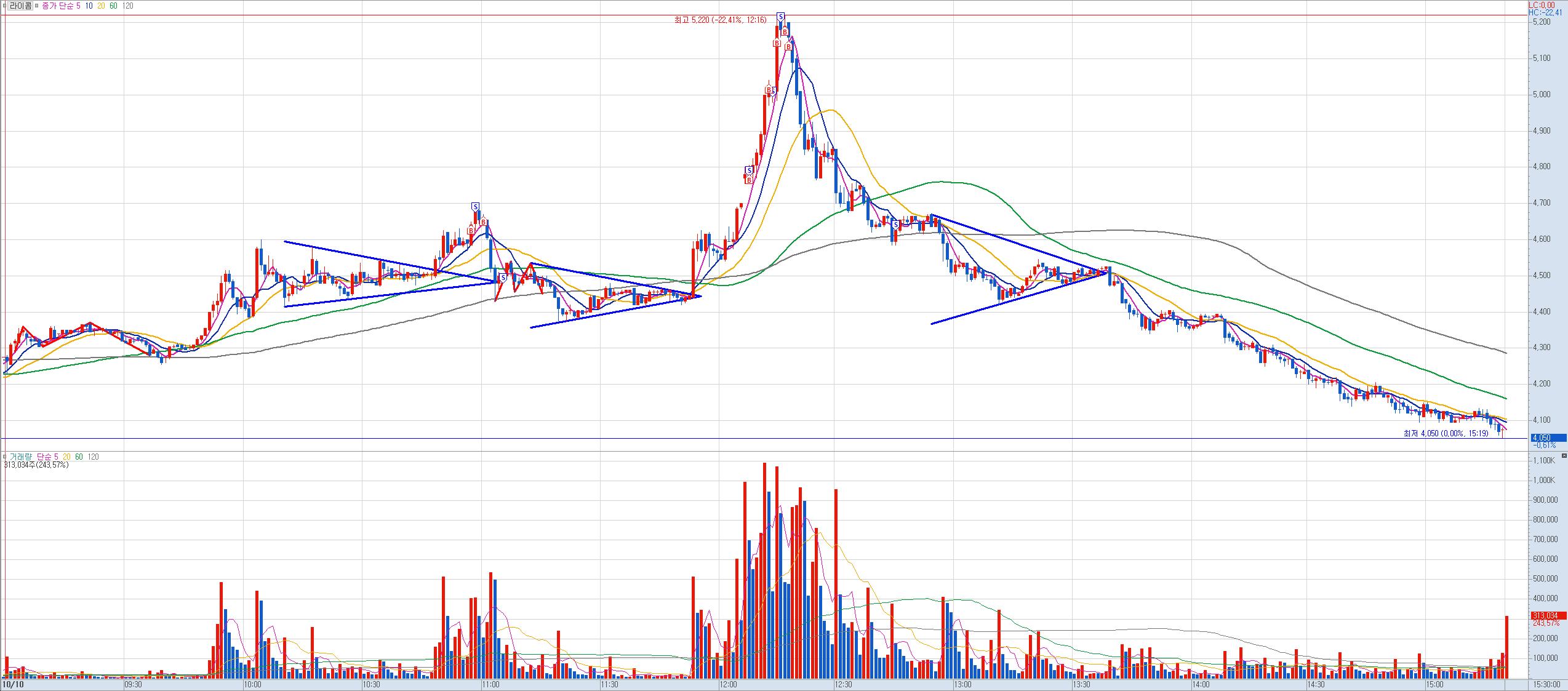This screenshot has width=1568, height=691.
Task: Click the 거래량 volume indicator label
Action: tap(22, 457)
